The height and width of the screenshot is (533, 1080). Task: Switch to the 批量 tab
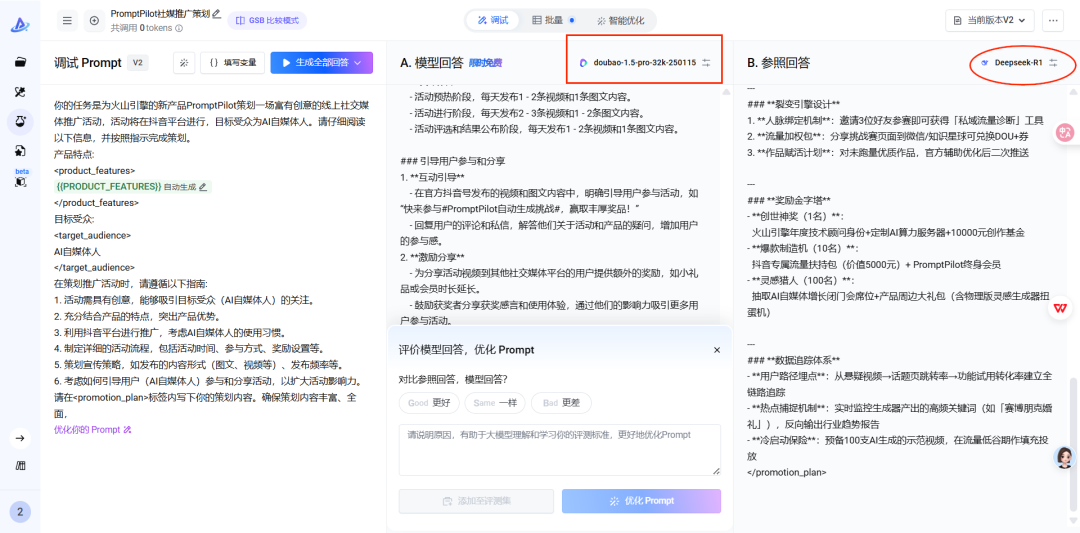point(553,21)
